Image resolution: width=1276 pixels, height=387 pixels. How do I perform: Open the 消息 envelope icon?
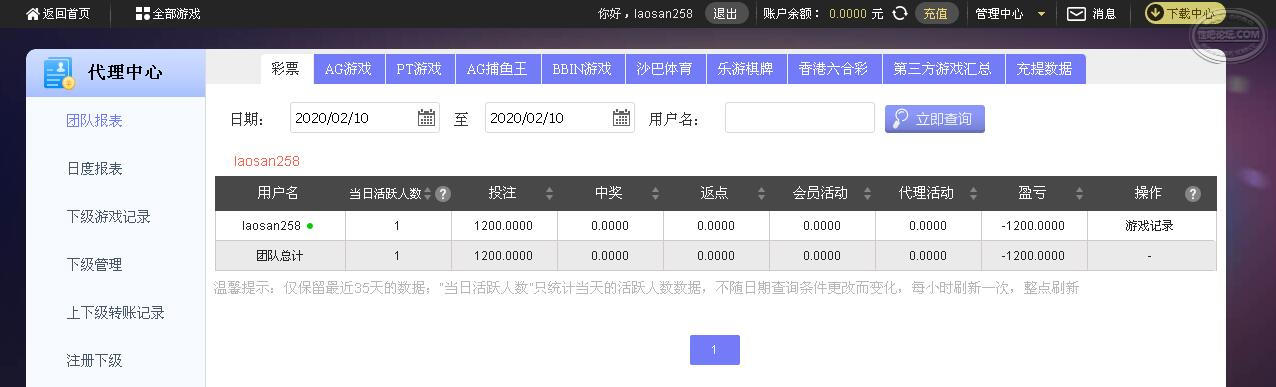(1076, 14)
